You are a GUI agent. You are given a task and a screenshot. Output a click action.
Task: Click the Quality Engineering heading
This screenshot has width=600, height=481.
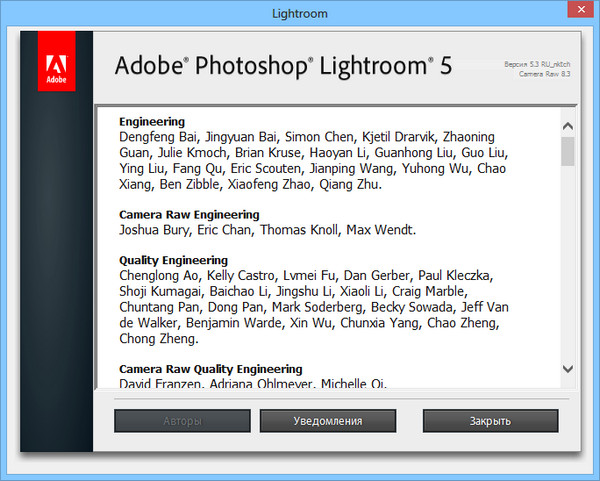point(173,260)
